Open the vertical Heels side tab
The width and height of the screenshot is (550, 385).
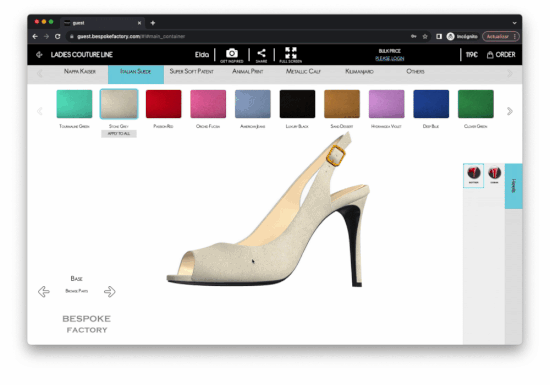[x=514, y=186]
